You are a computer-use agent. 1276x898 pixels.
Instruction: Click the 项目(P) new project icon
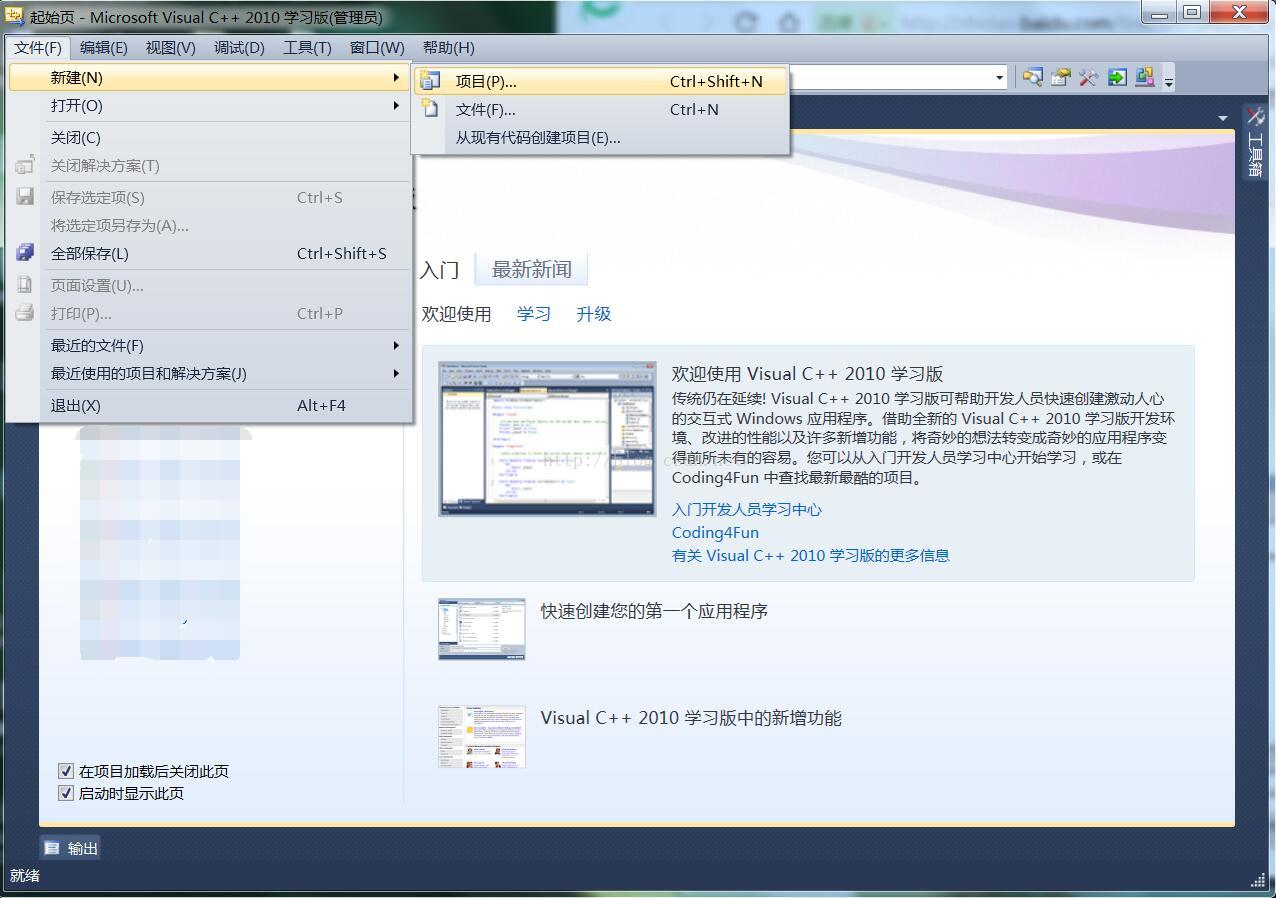[x=430, y=81]
